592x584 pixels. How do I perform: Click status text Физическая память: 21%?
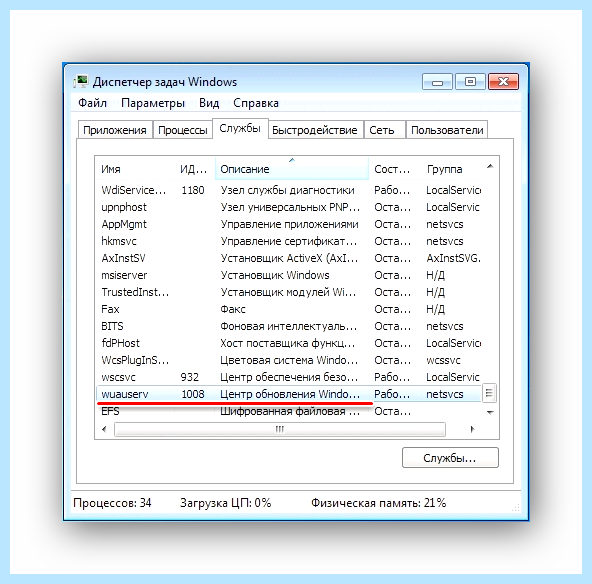(378, 502)
